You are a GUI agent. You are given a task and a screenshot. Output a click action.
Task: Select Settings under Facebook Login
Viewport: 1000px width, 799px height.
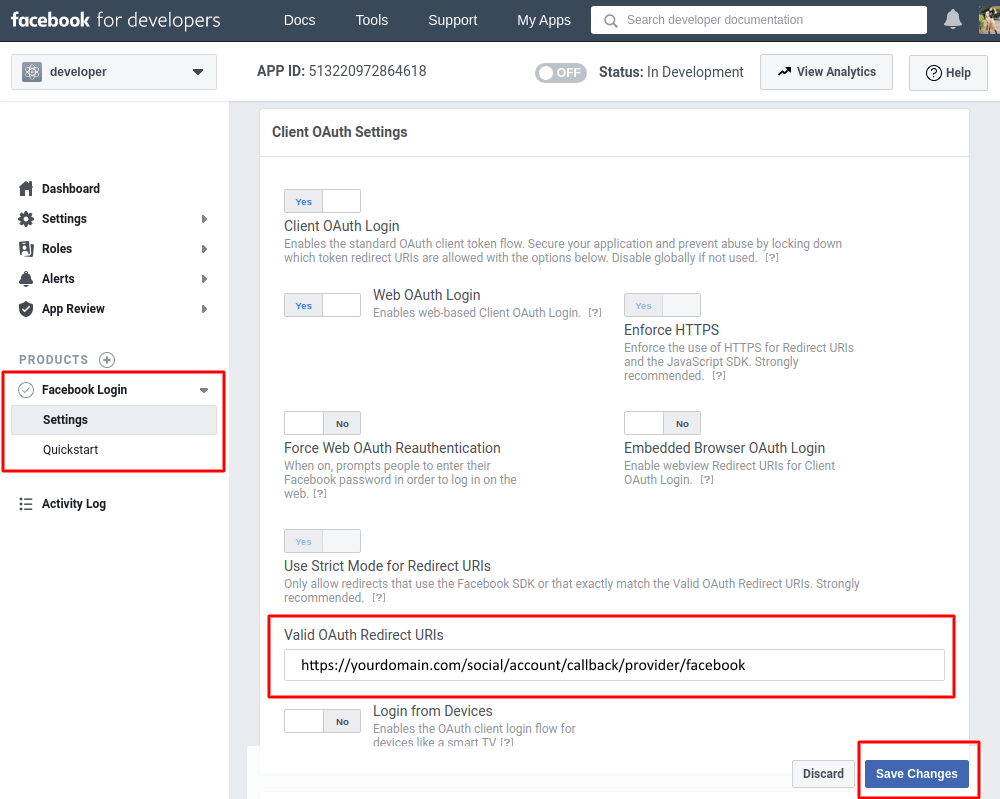point(114,420)
